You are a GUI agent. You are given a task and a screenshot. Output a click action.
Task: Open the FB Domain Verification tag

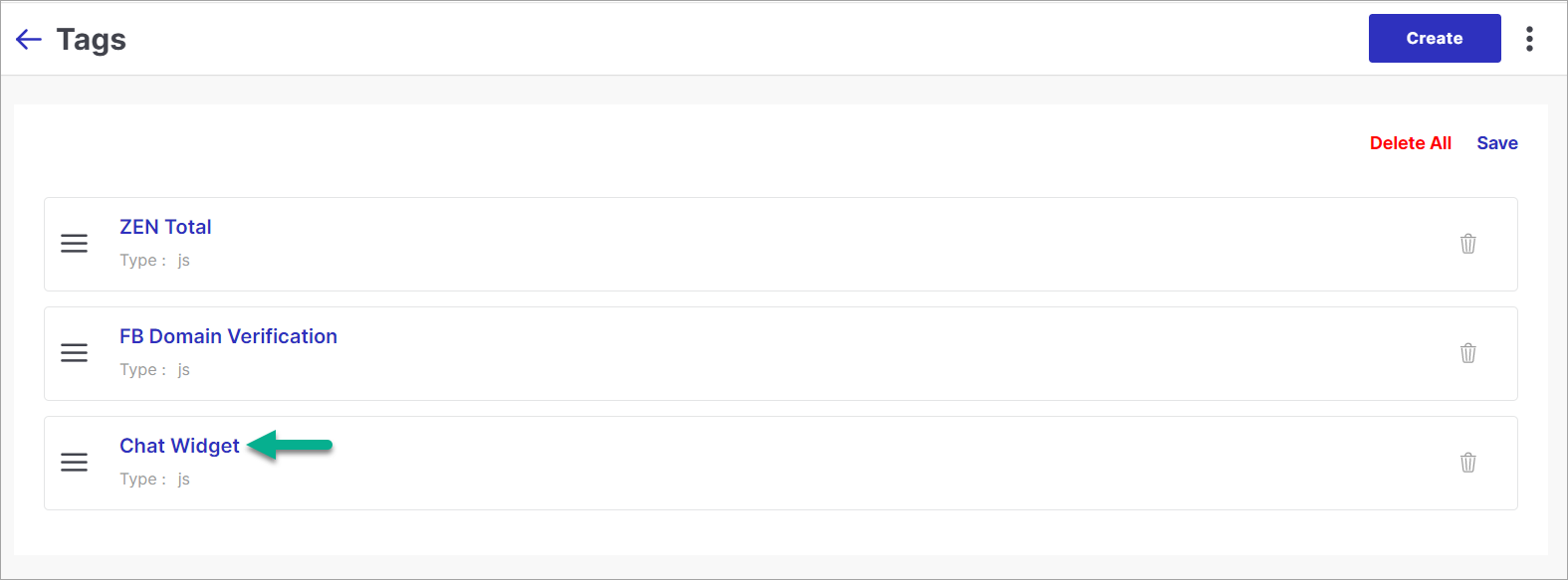(x=228, y=336)
